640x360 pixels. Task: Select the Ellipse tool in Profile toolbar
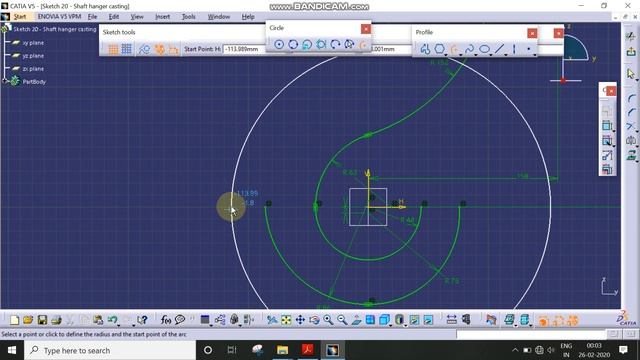[x=484, y=49]
